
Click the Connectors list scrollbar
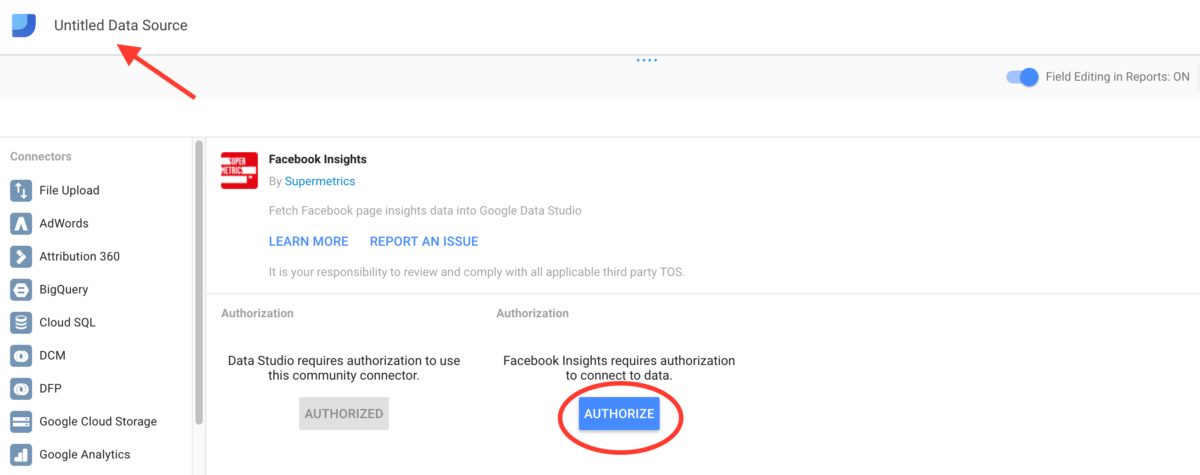[x=199, y=280]
